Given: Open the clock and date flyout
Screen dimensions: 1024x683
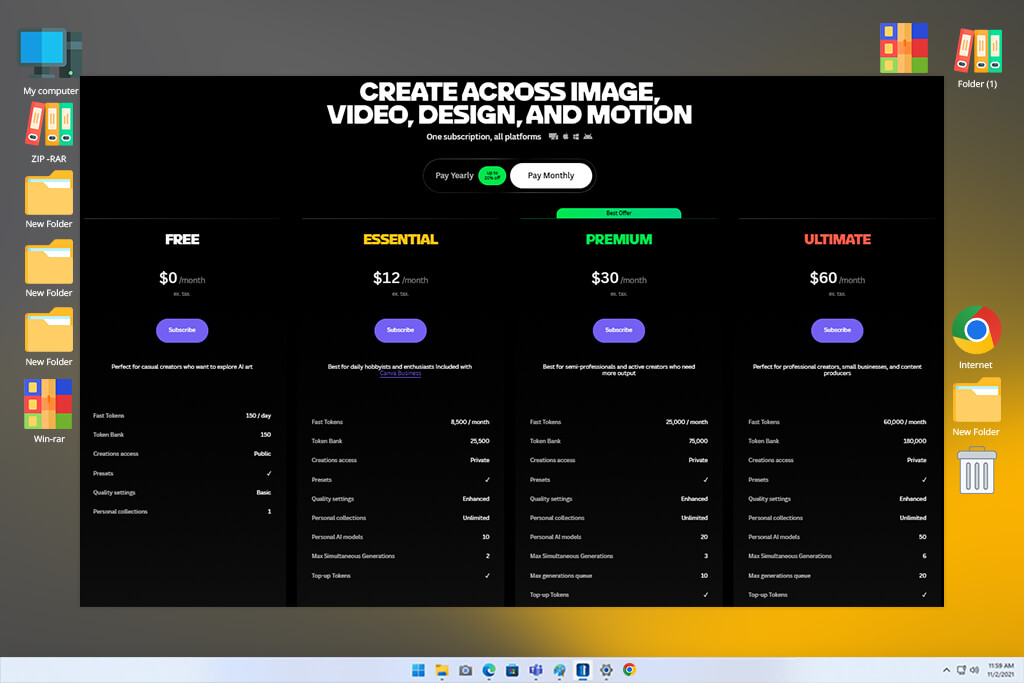Looking at the screenshot, I should pos(1000,670).
